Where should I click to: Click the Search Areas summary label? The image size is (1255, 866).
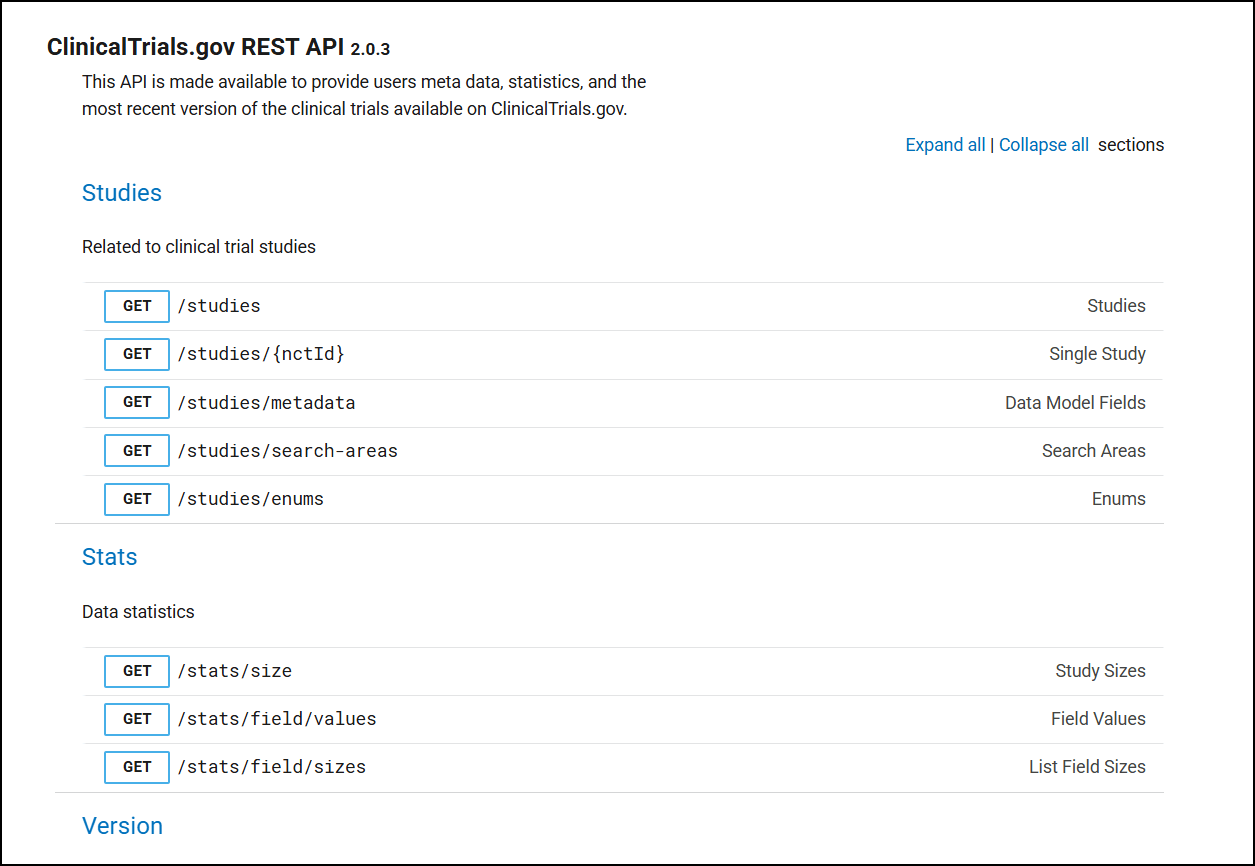1094,451
